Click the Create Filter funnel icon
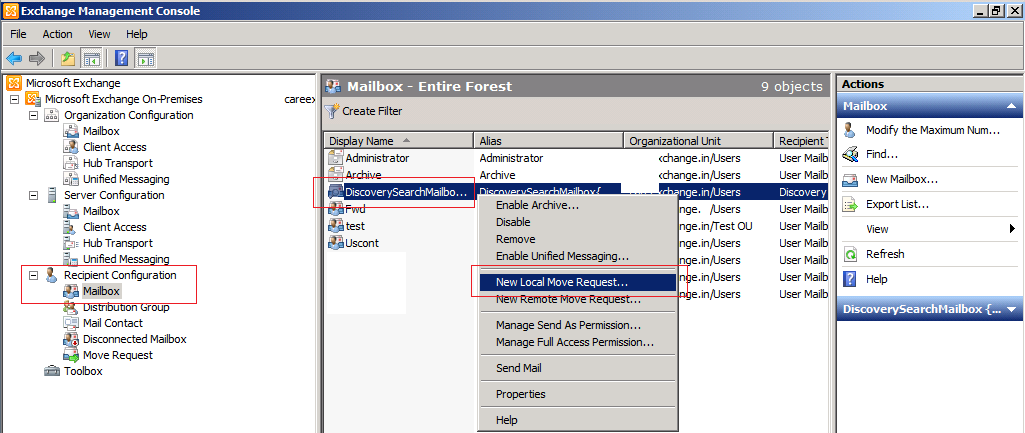The height and width of the screenshot is (433, 1025). (x=332, y=111)
